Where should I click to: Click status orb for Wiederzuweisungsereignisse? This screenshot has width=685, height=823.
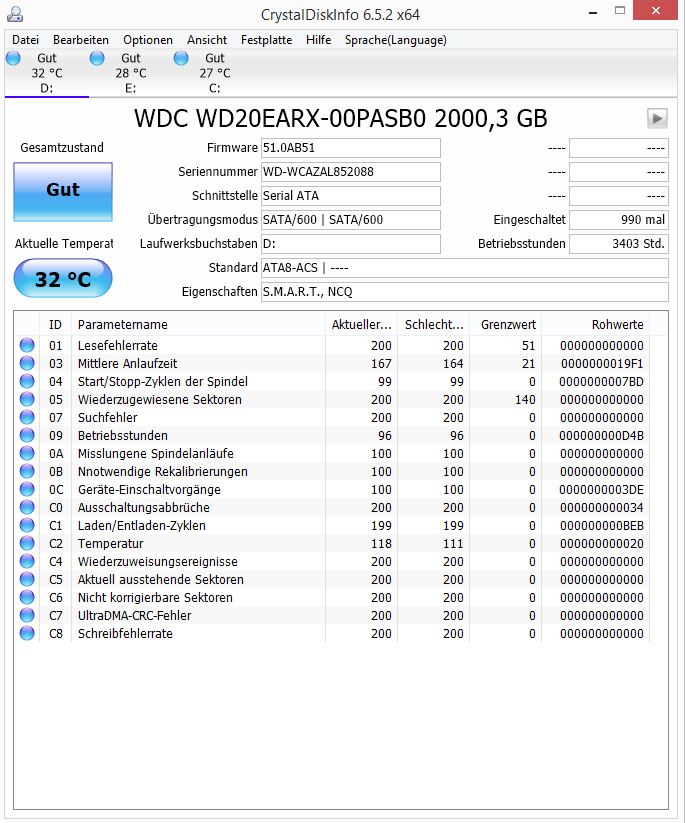pos(27,561)
